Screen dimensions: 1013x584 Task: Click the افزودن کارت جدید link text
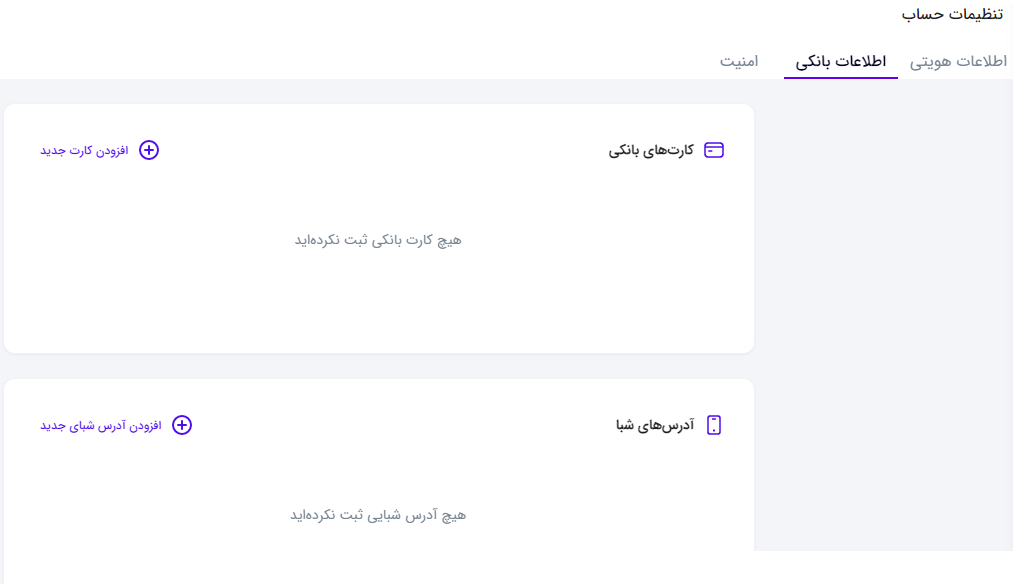point(84,151)
